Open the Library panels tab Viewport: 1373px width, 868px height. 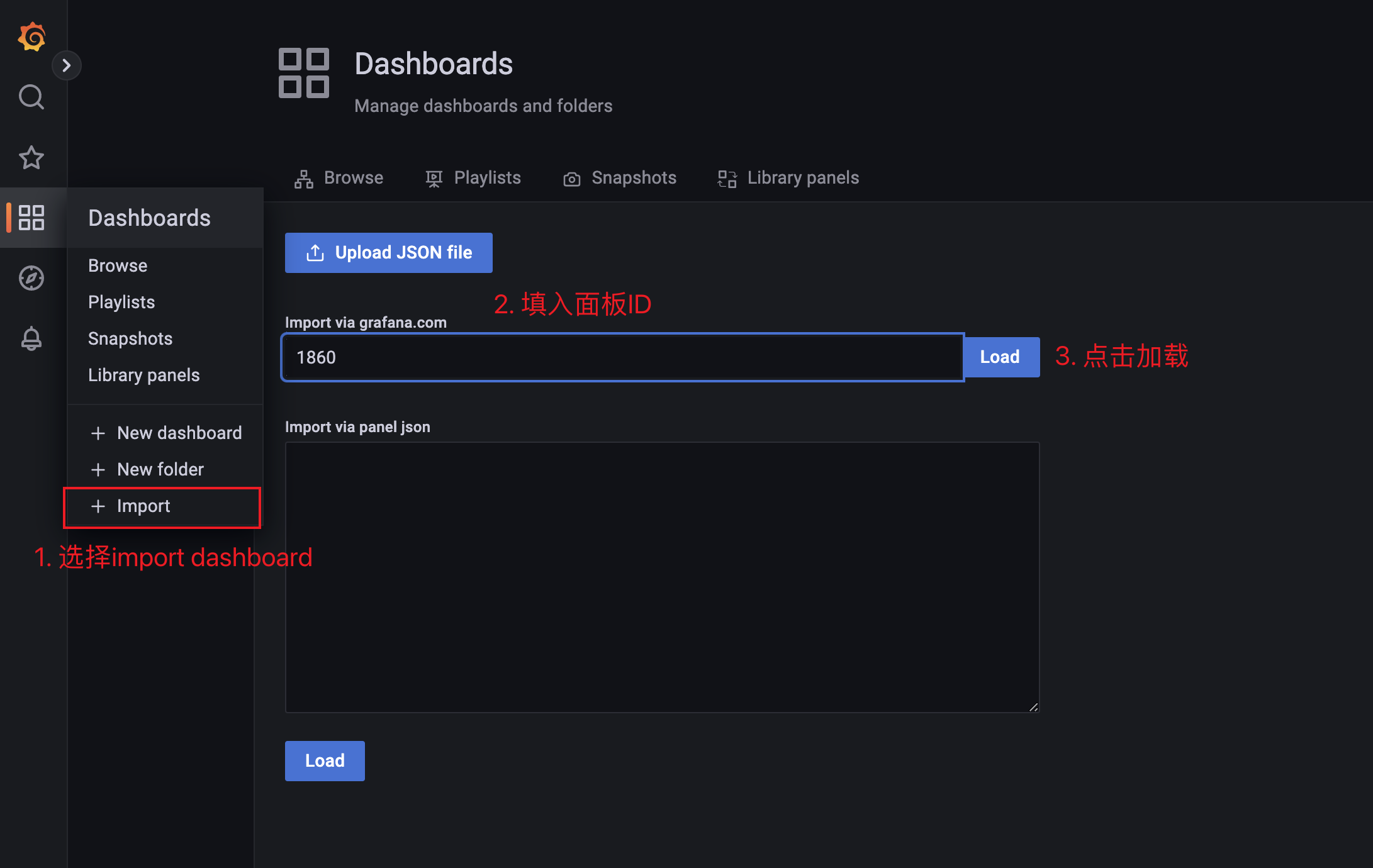coord(788,178)
